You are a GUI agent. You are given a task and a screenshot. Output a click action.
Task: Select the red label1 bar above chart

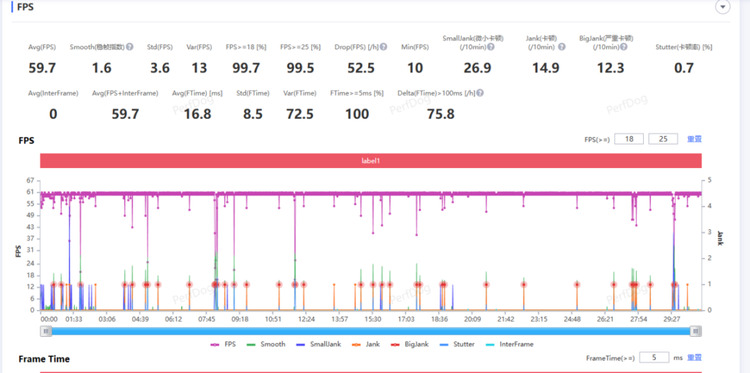(x=371, y=161)
